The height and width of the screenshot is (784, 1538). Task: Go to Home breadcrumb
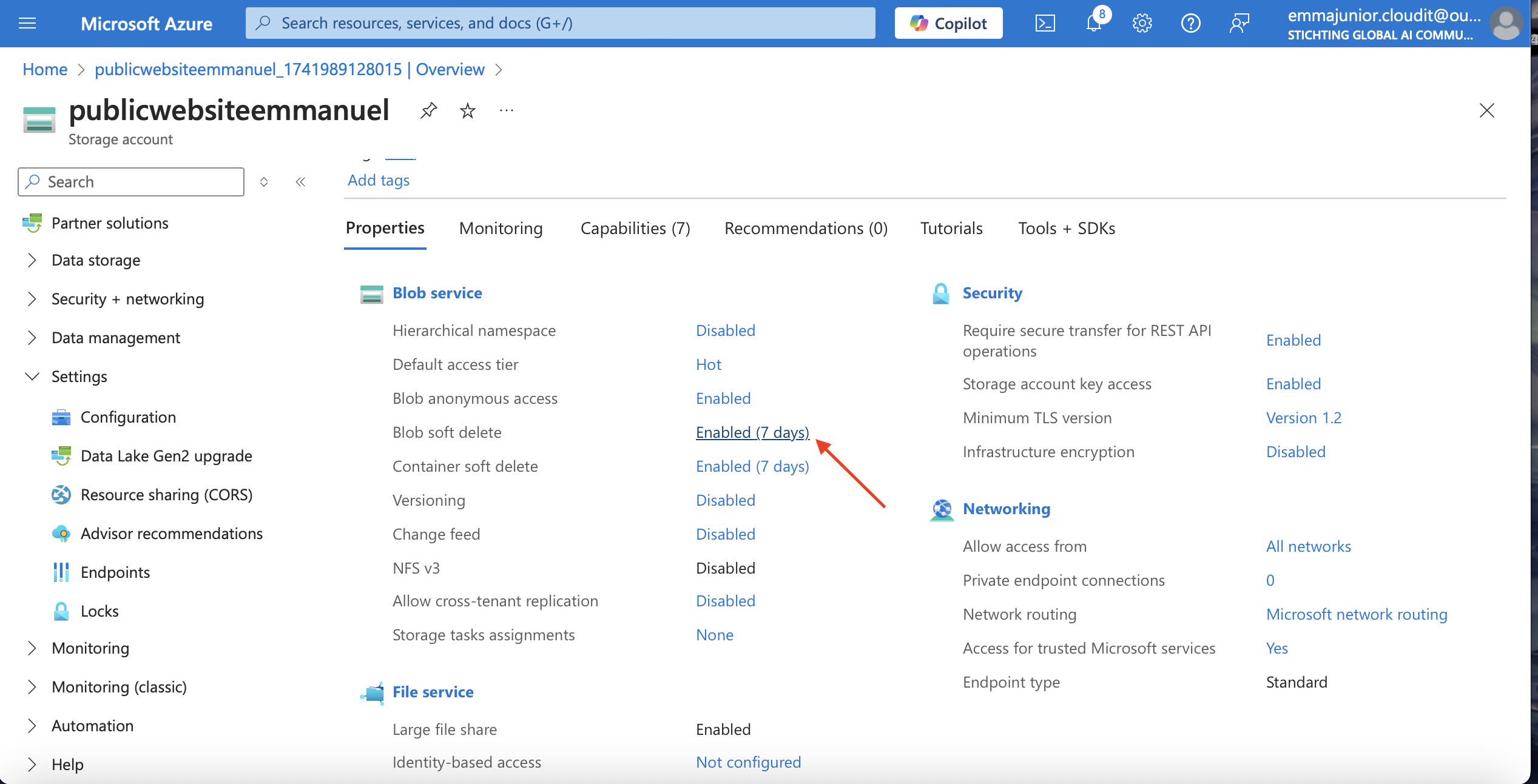tap(45, 70)
